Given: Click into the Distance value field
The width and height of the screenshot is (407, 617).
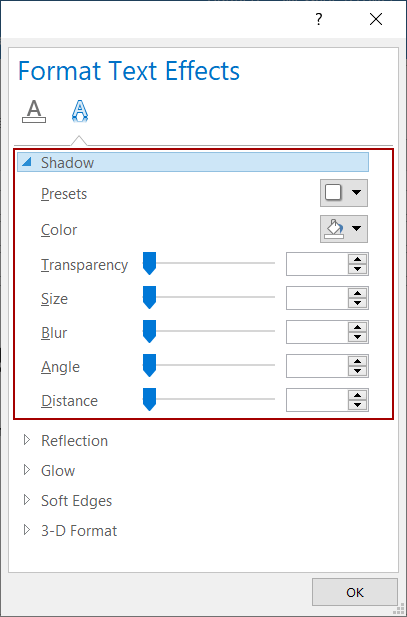Looking at the screenshot, I should pyautogui.click(x=317, y=400).
